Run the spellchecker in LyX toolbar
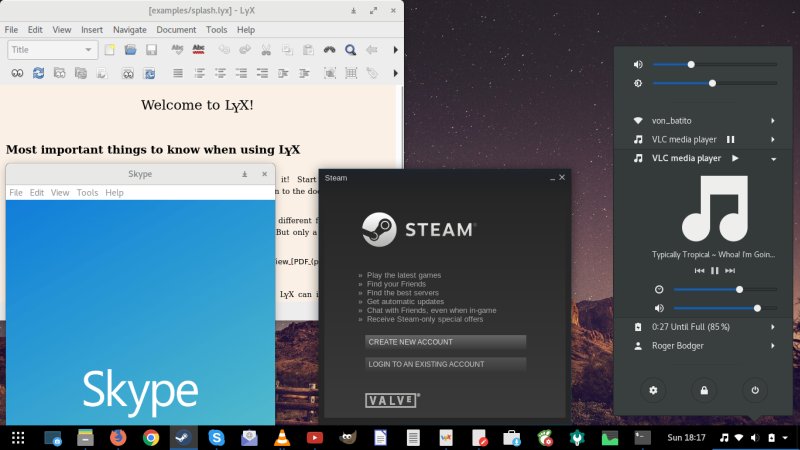This screenshot has width=800, height=450. (x=177, y=49)
